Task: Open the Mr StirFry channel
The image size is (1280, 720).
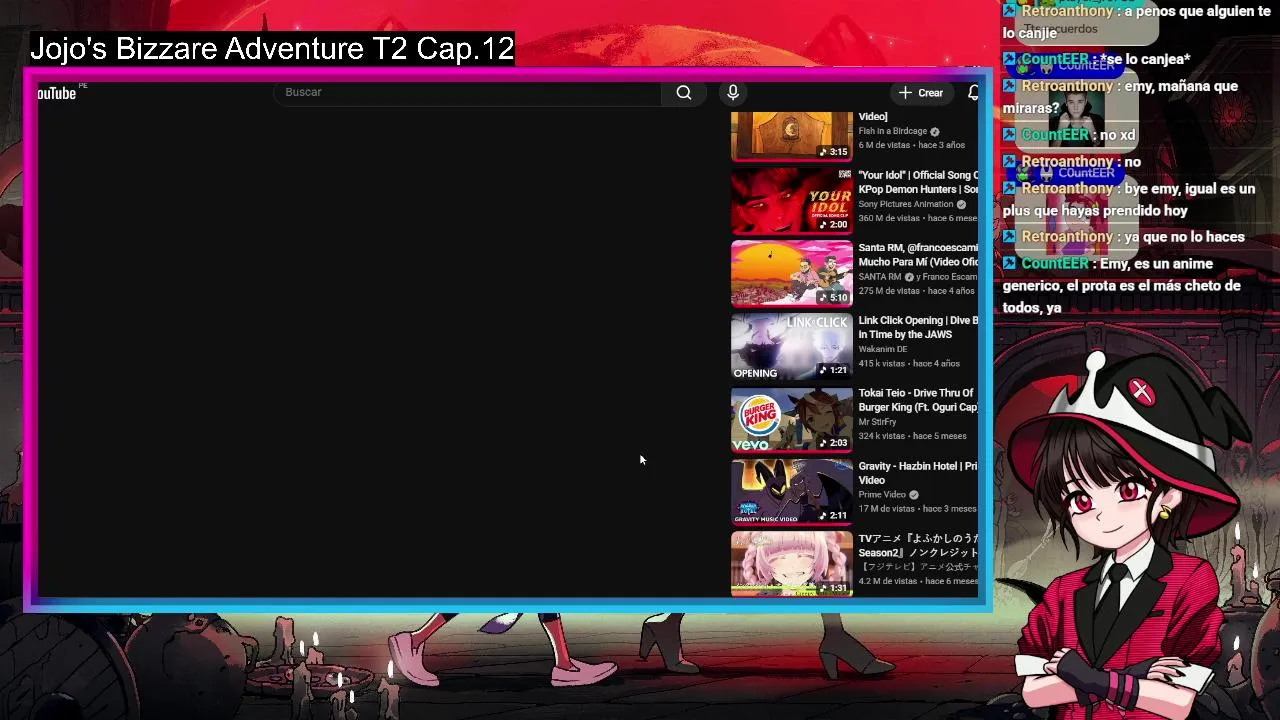Action: (x=877, y=422)
